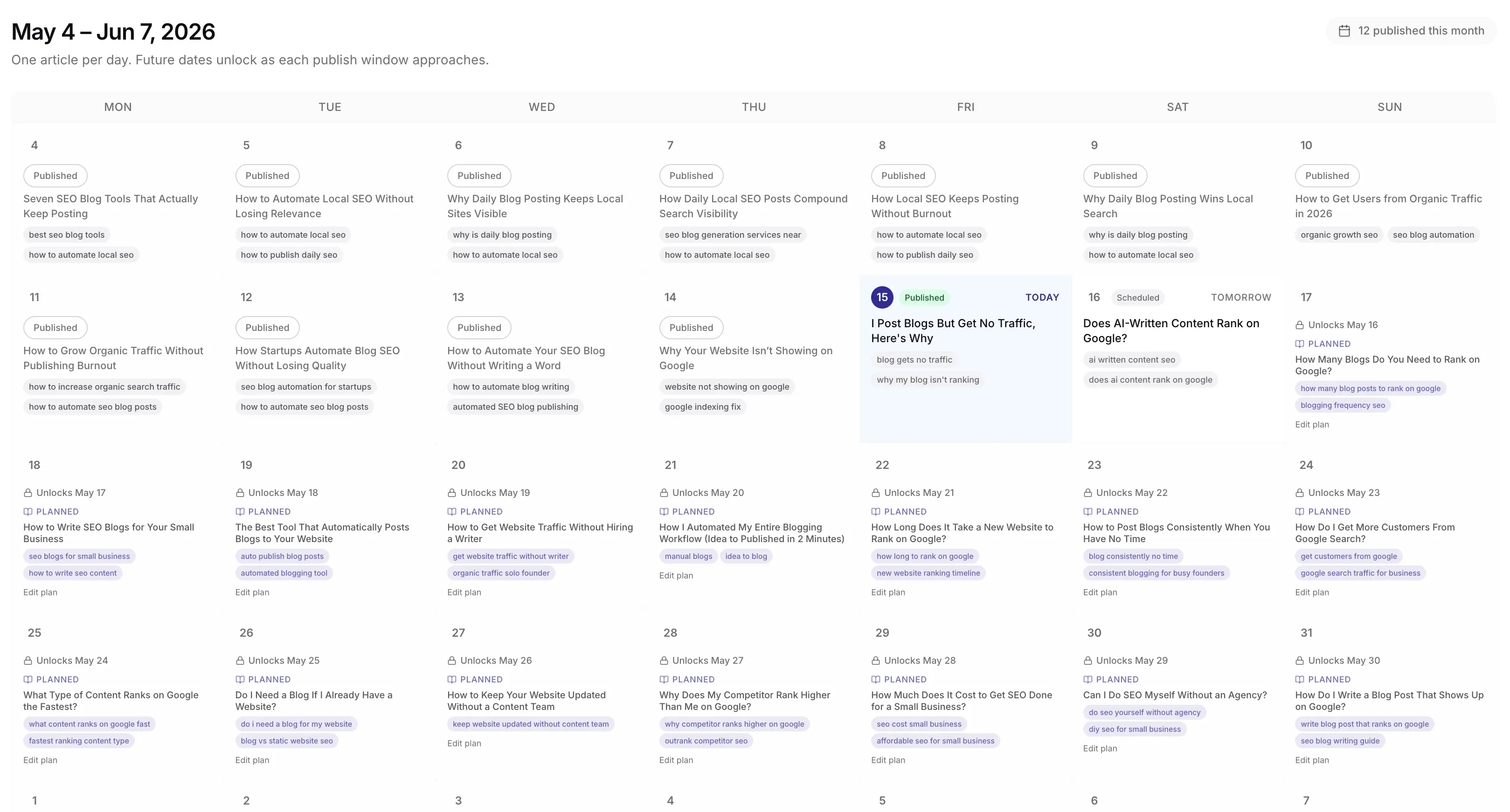
Task: Click the 'google indexing fix' keyword tag
Action: click(x=702, y=406)
